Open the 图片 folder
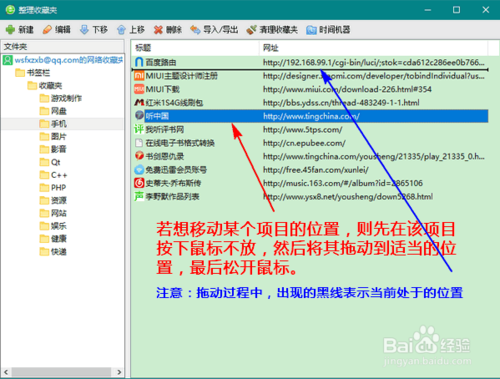This screenshot has height=379, width=500. click(53, 136)
